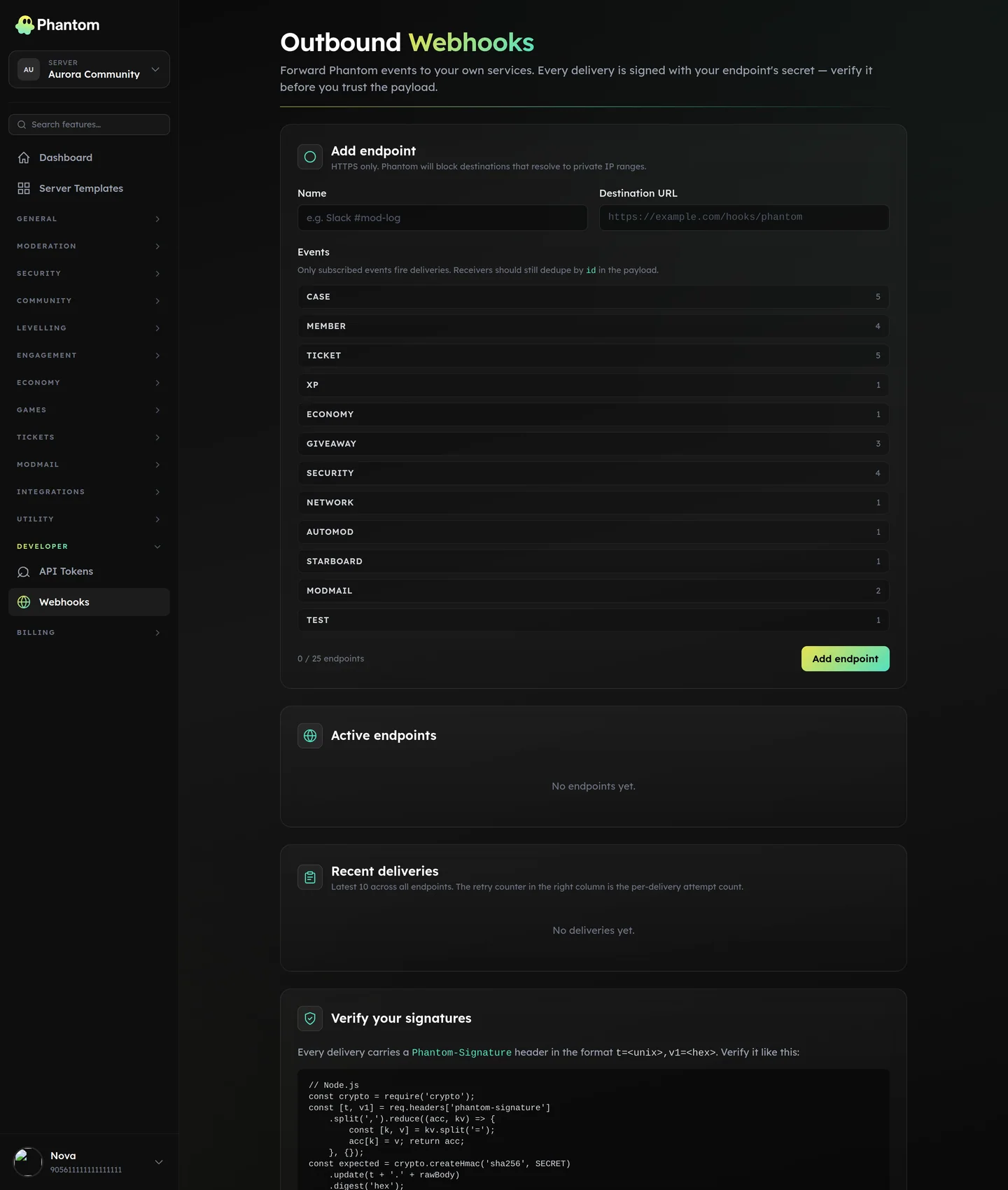Expand the ECONOMY events group

(593, 414)
